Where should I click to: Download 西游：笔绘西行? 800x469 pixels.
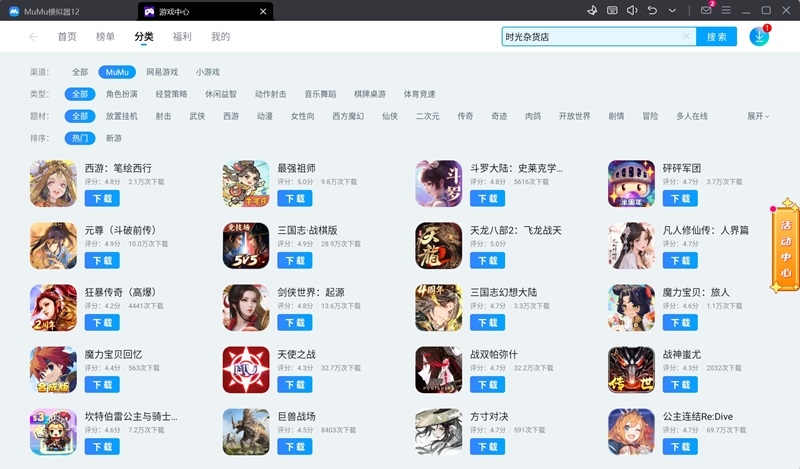(x=102, y=199)
